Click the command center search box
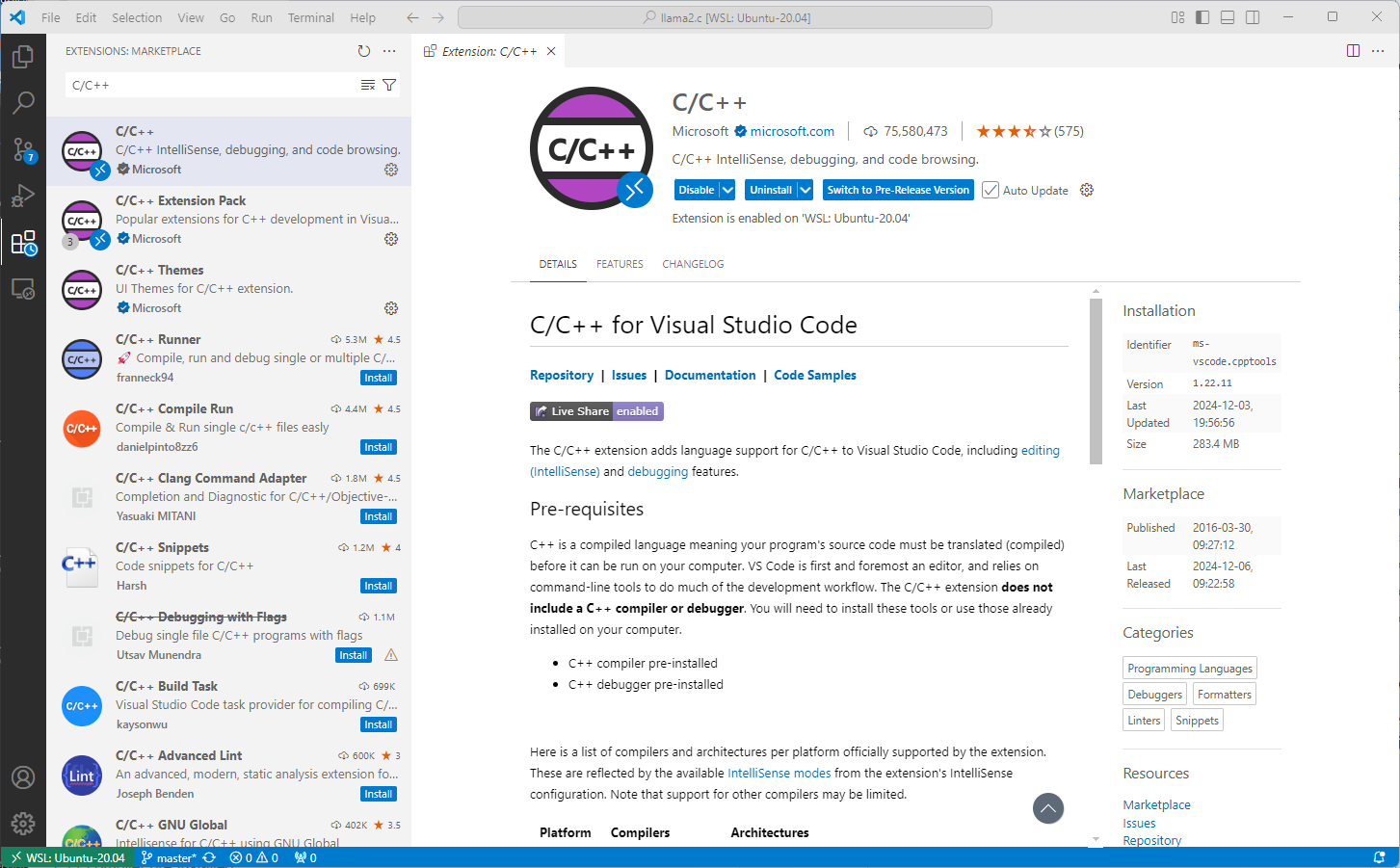Image resolution: width=1400 pixels, height=868 pixels. pos(725,17)
